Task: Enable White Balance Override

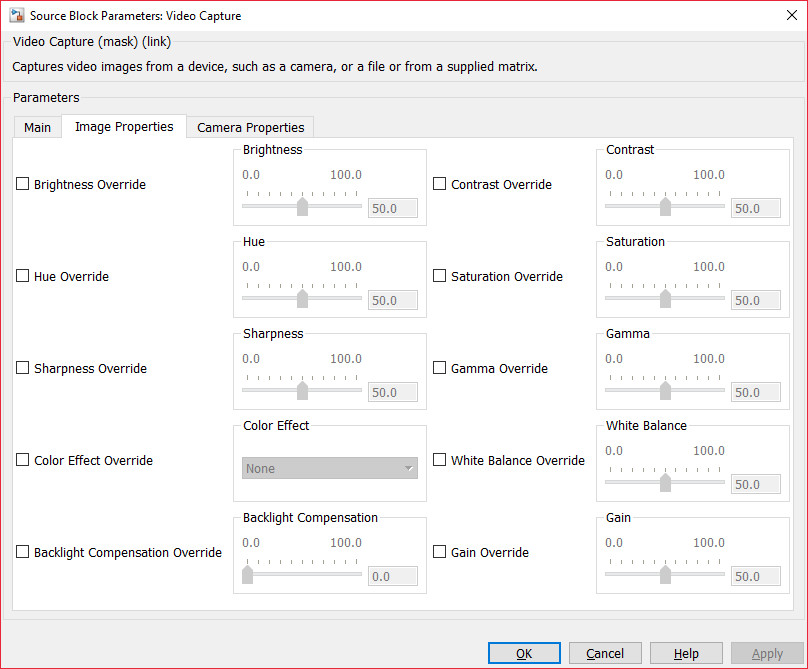Action: [440, 460]
